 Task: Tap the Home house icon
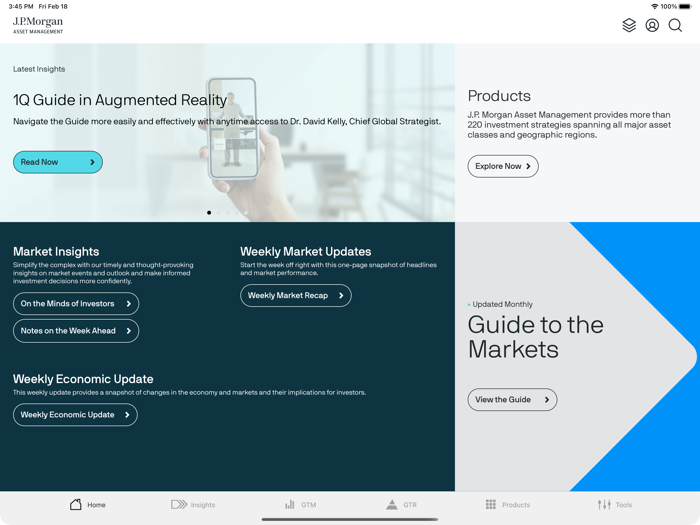click(x=76, y=504)
